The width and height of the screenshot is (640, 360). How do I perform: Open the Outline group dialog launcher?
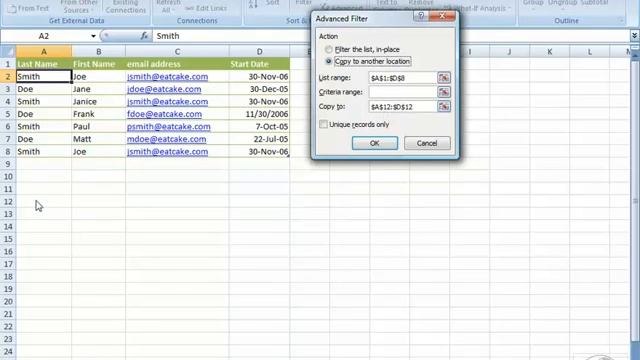point(621,20)
